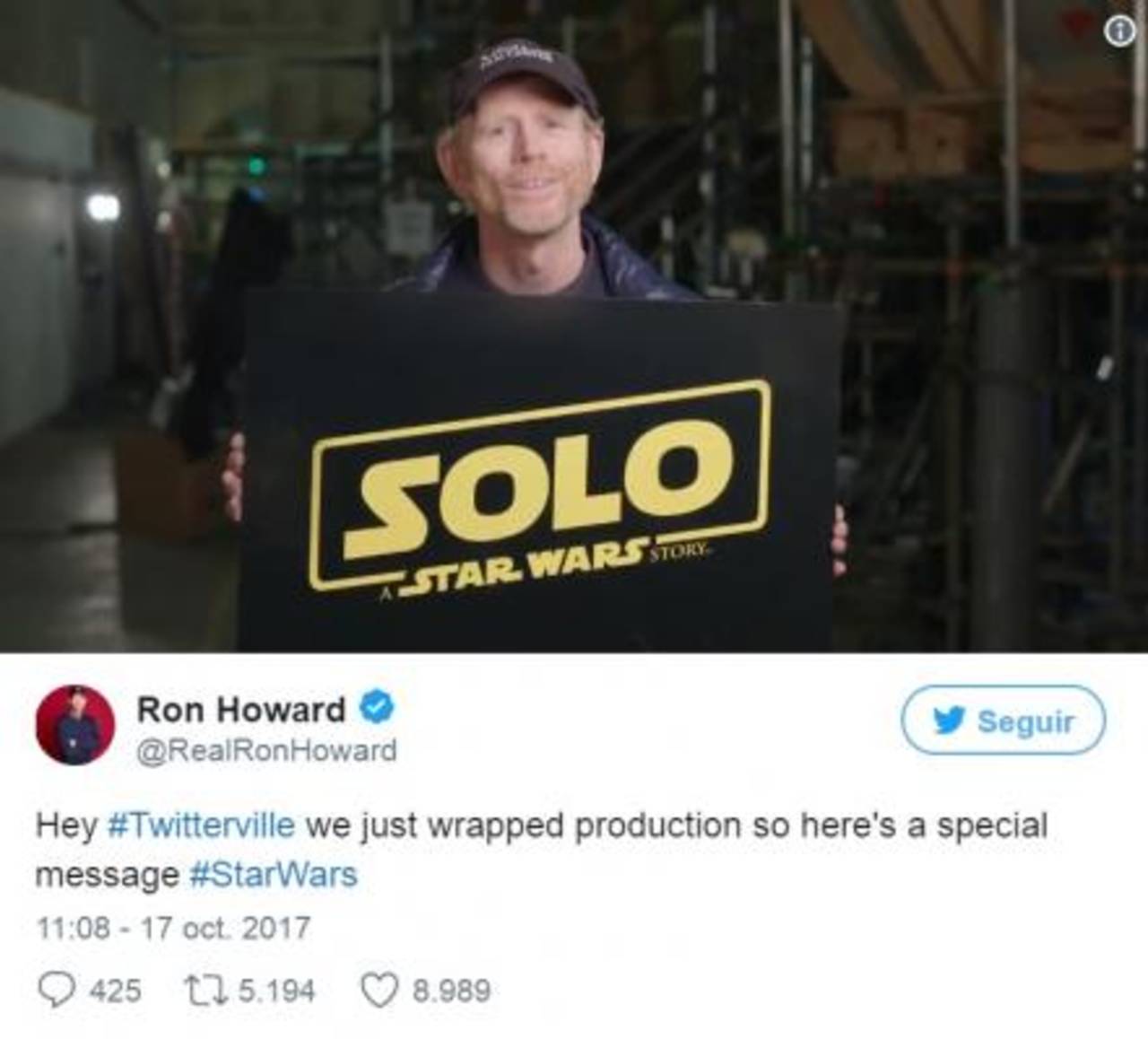Click the Ron Howard display name
Screen dimensions: 1148x1039
click(x=240, y=709)
